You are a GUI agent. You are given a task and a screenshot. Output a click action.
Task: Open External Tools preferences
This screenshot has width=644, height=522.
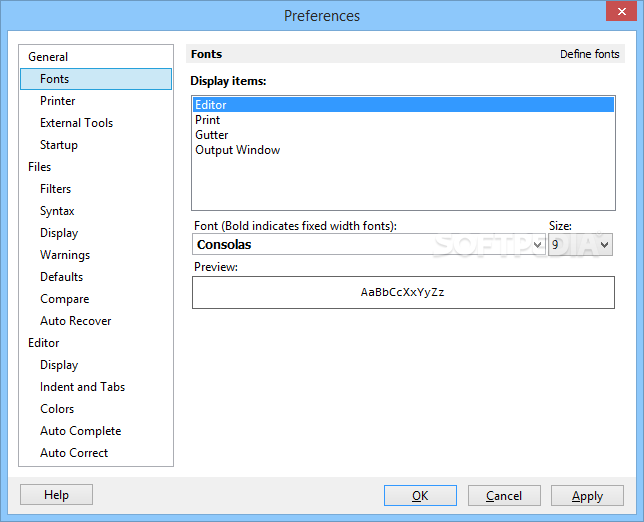(76, 123)
